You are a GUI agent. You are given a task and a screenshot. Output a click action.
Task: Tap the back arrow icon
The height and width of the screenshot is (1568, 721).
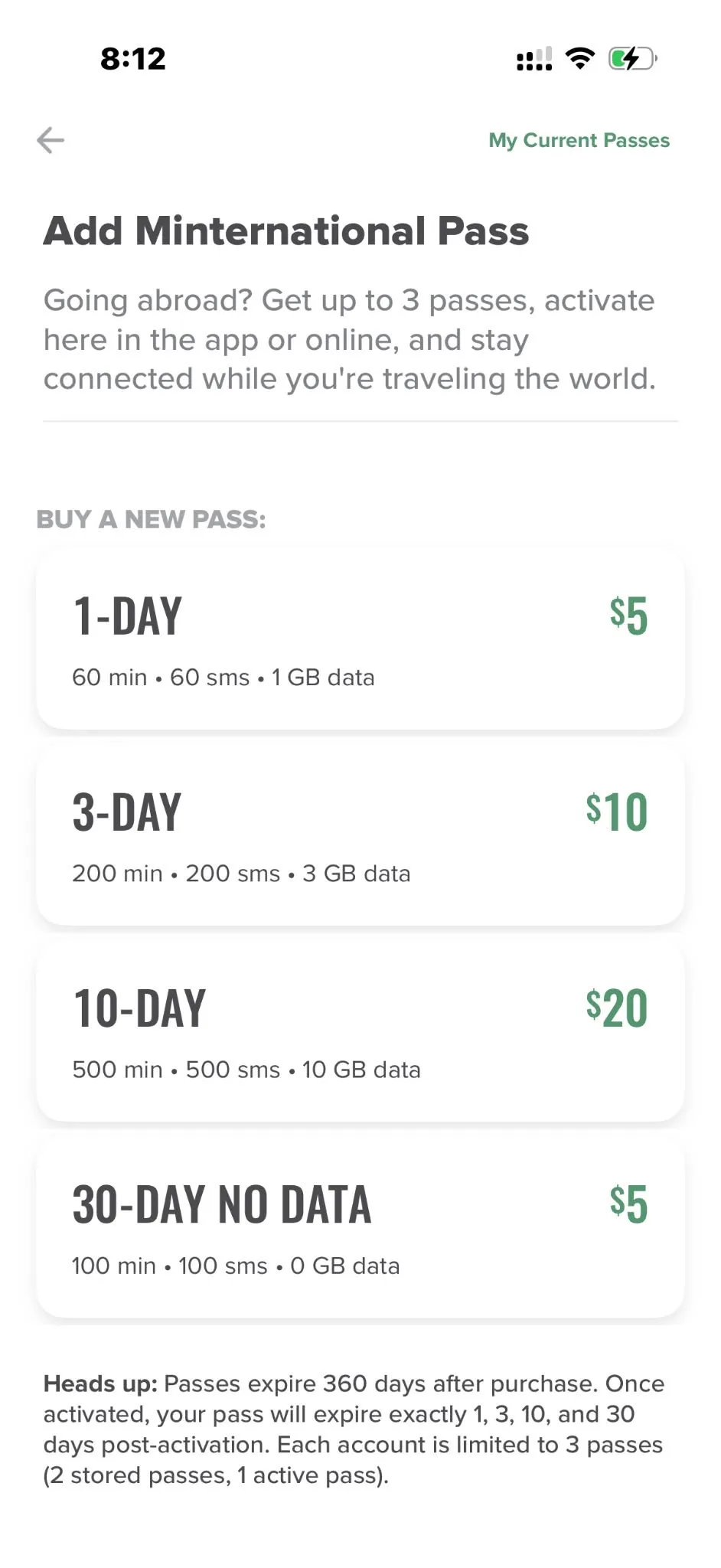click(51, 140)
